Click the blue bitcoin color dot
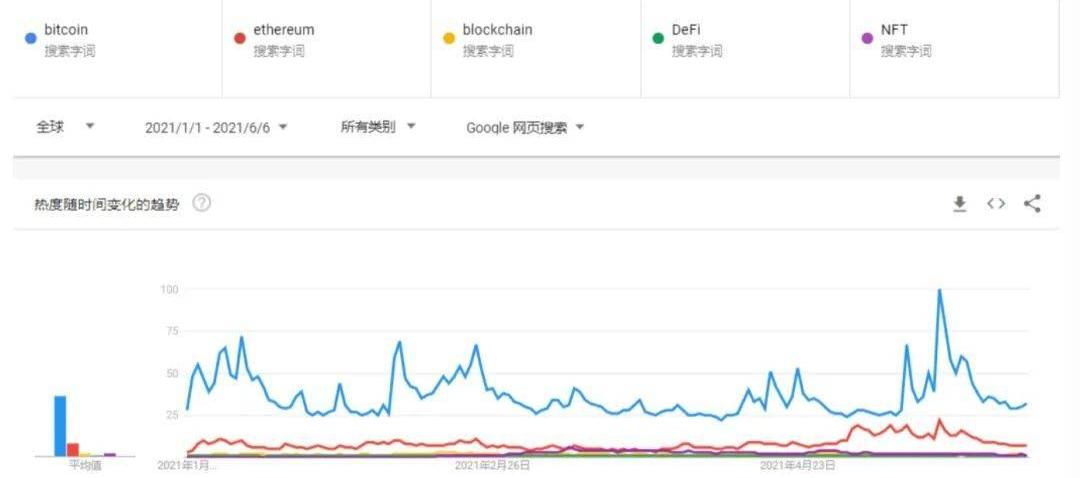This screenshot has width=1080, height=478. click(x=30, y=38)
